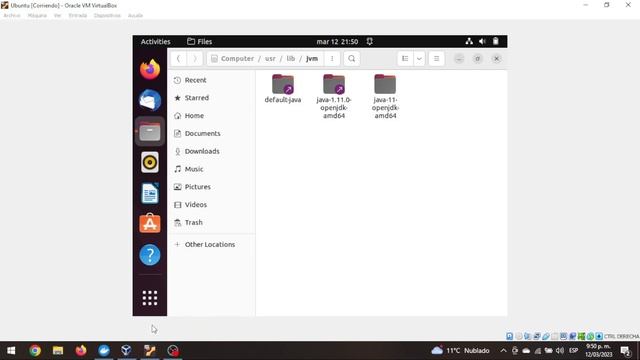Open the Files app menu in top bar
The image size is (640, 360).
pyautogui.click(x=200, y=42)
